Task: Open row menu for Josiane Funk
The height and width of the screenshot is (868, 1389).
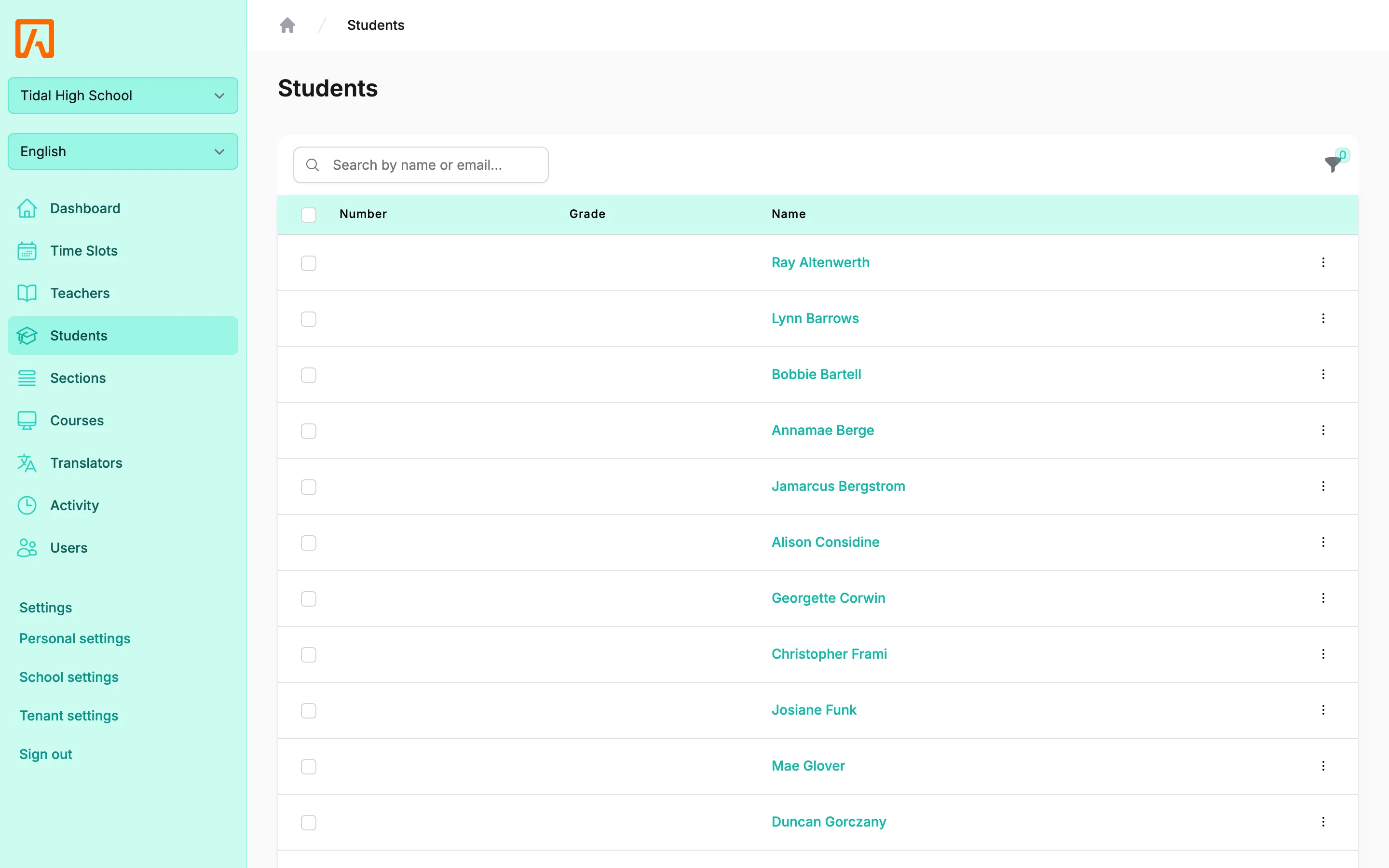Action: [x=1323, y=710]
